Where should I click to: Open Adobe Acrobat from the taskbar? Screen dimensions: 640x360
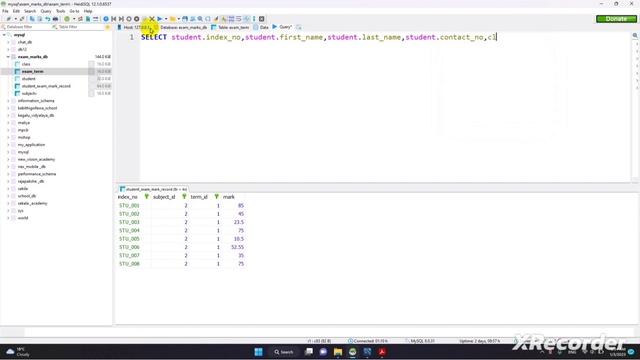coord(382,352)
